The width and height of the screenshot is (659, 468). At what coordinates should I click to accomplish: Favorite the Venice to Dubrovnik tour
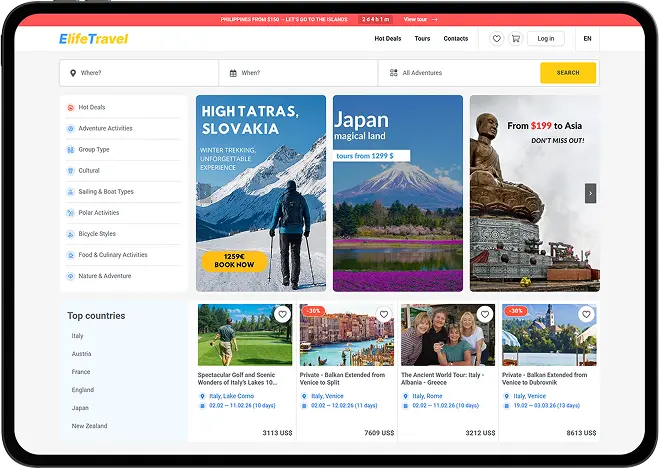tap(586, 314)
